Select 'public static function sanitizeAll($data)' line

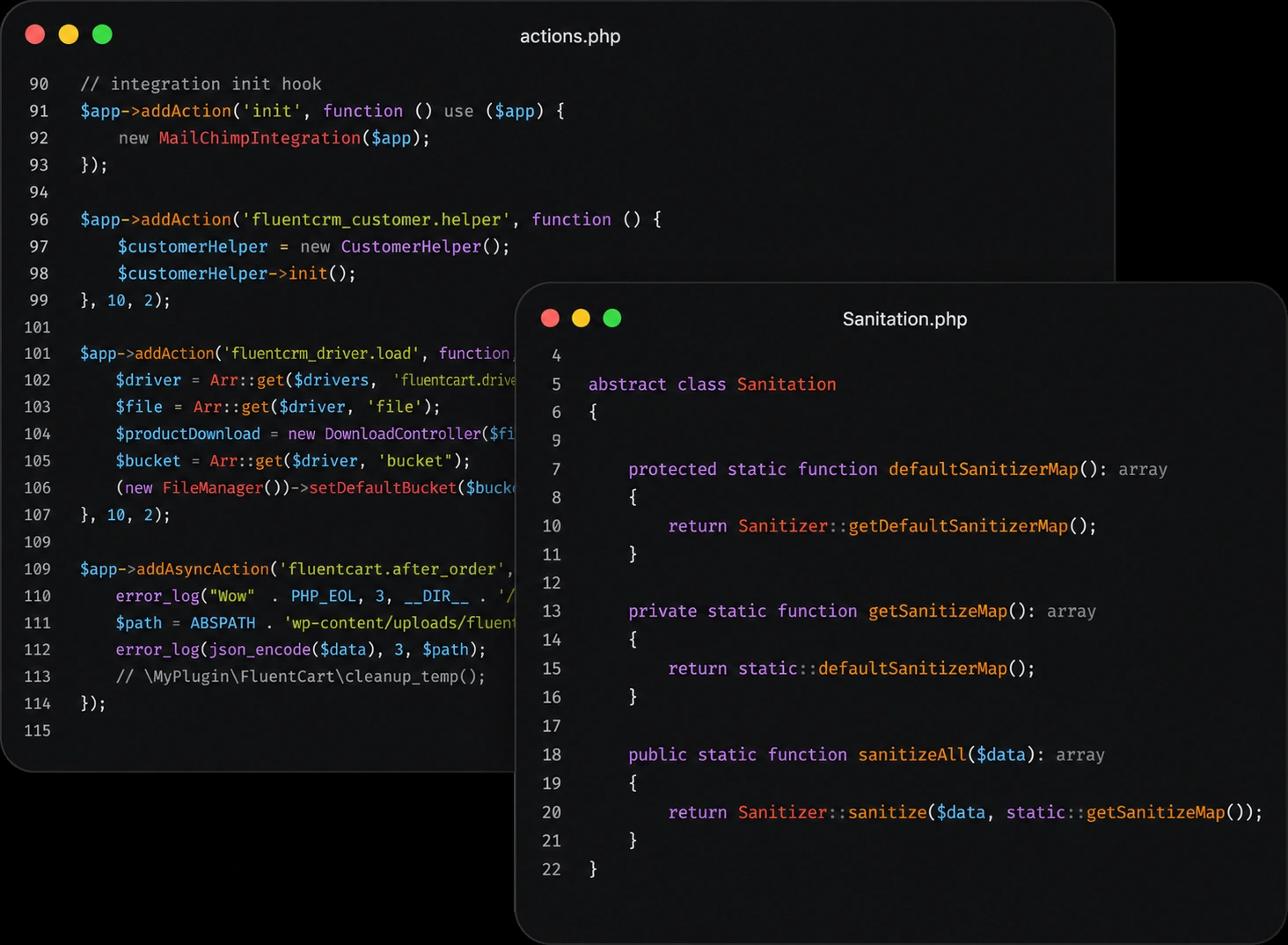tap(867, 755)
